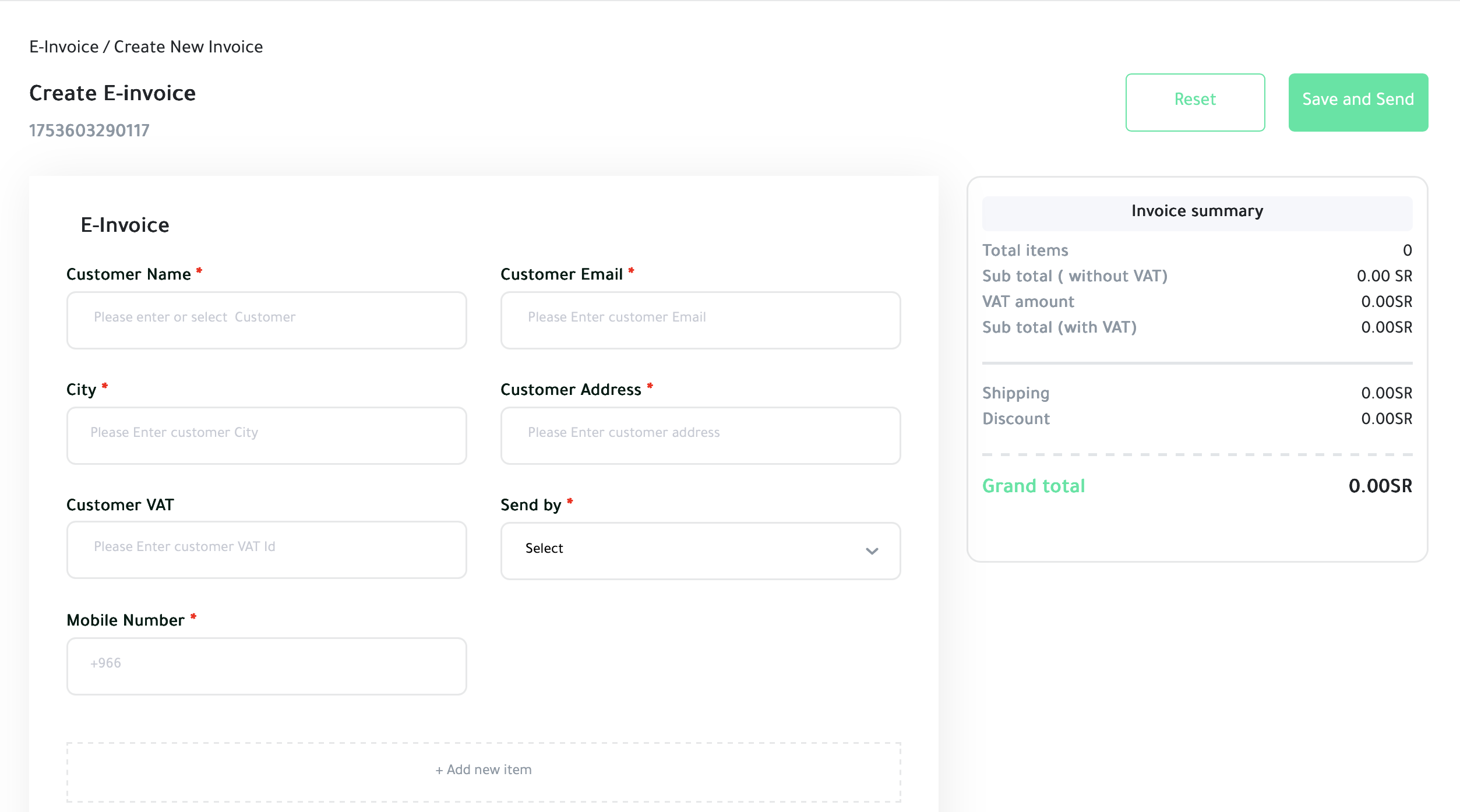Click the Invoice summary header

pos(1197,211)
